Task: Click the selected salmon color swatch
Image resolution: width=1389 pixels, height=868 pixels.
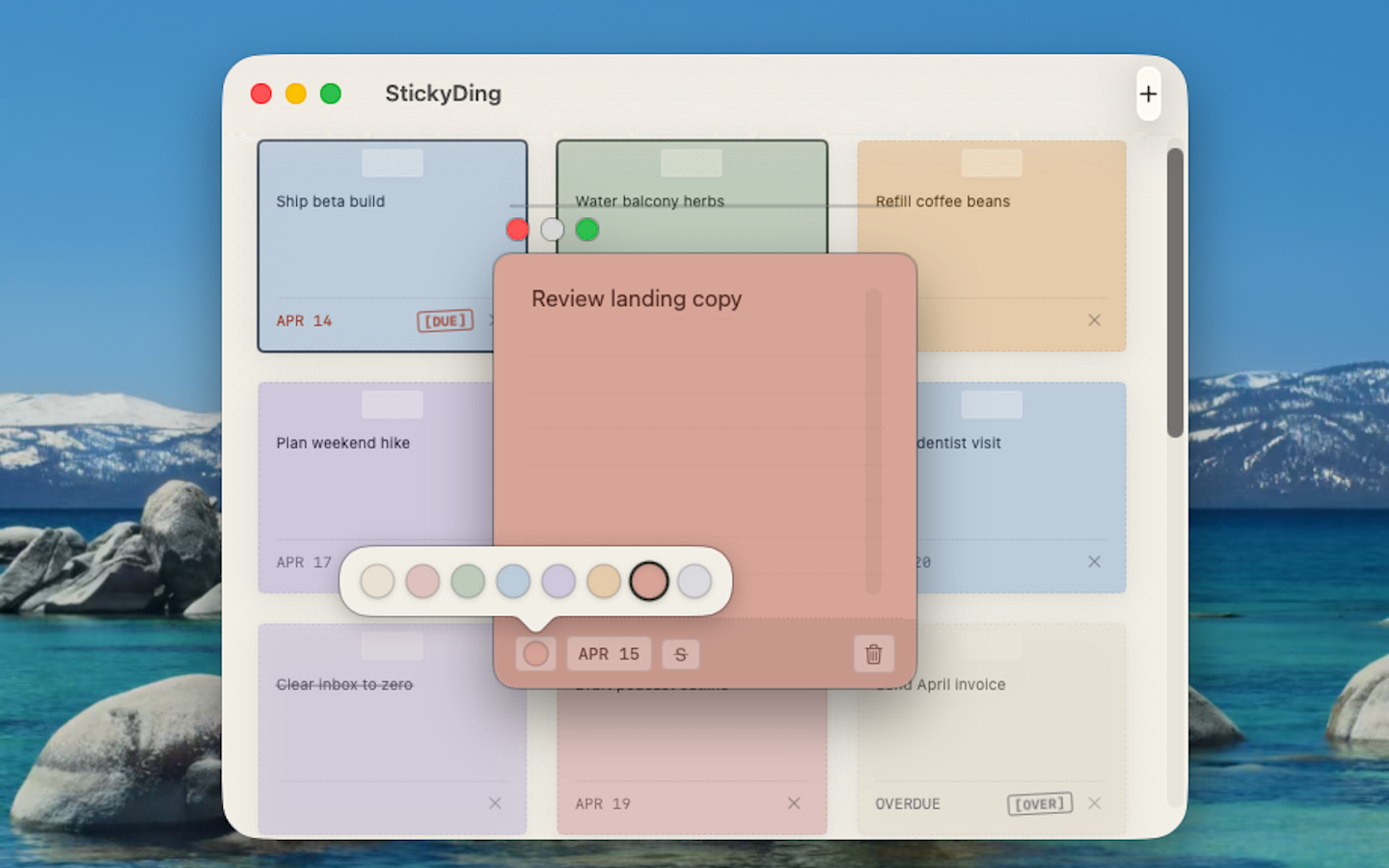Action: point(649,582)
